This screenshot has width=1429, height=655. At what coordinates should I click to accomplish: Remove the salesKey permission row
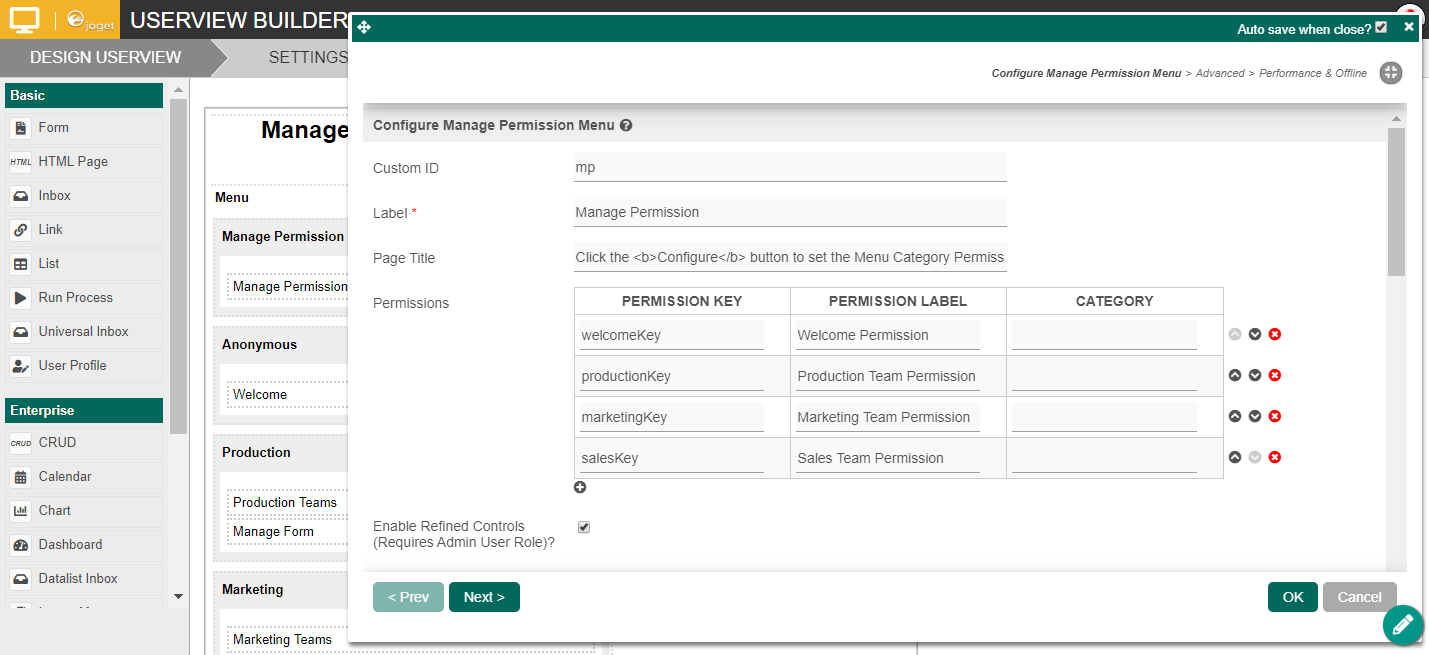tap(1275, 457)
